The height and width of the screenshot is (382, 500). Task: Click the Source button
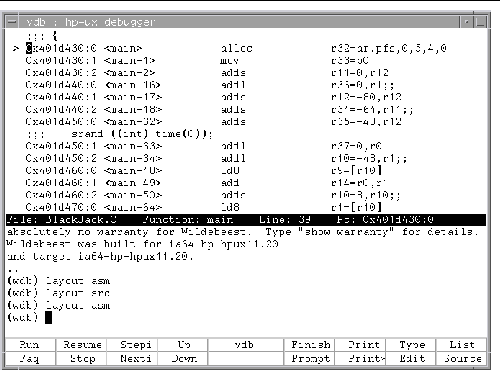coord(461,359)
